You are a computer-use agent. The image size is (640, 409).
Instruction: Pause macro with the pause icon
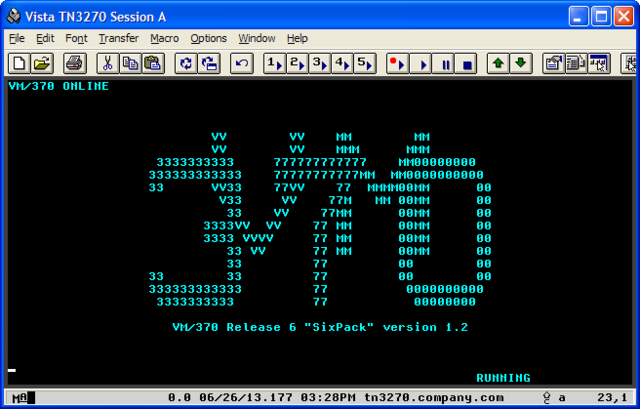[444, 64]
